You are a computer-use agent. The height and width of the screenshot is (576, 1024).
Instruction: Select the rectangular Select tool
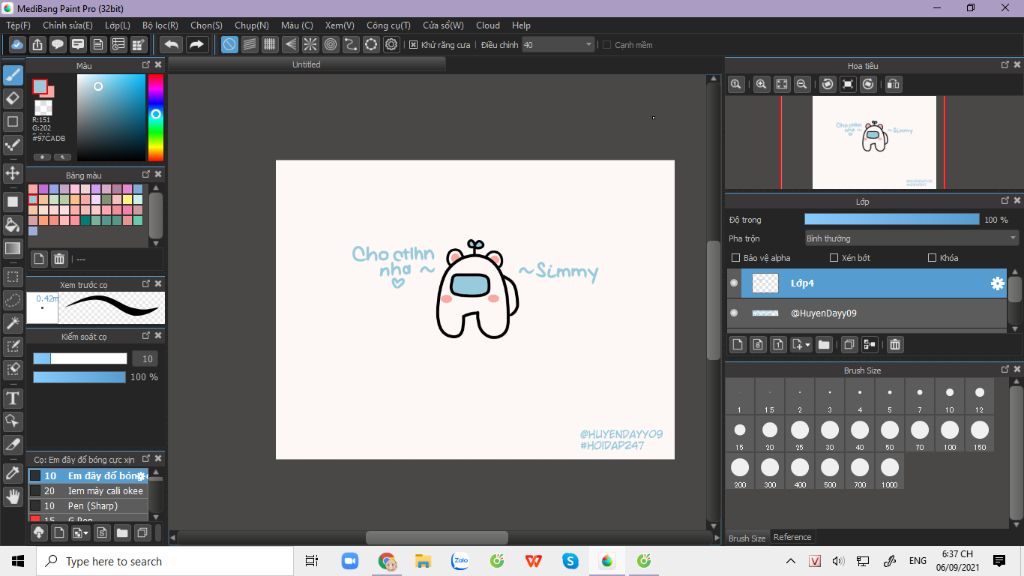(x=12, y=277)
